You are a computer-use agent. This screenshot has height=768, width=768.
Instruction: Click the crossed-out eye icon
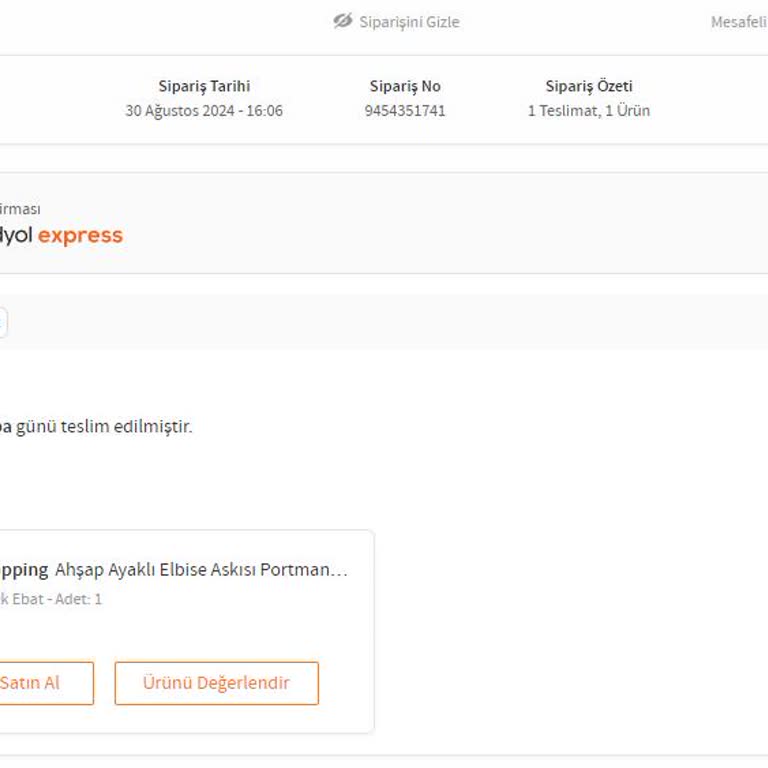(343, 21)
